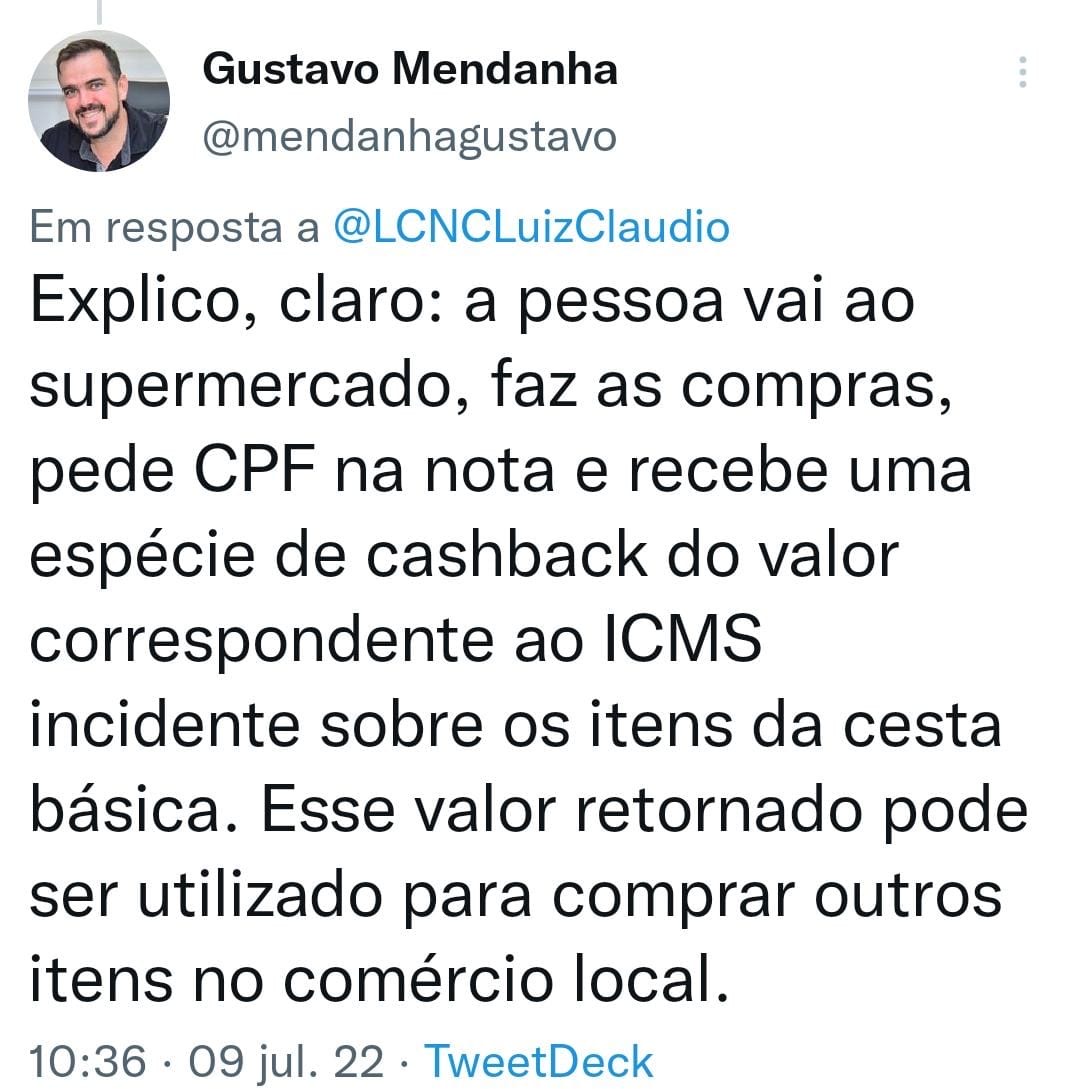Click the word 'retornado' in the tweet
The image size is (1076, 1089).
click(x=719, y=810)
